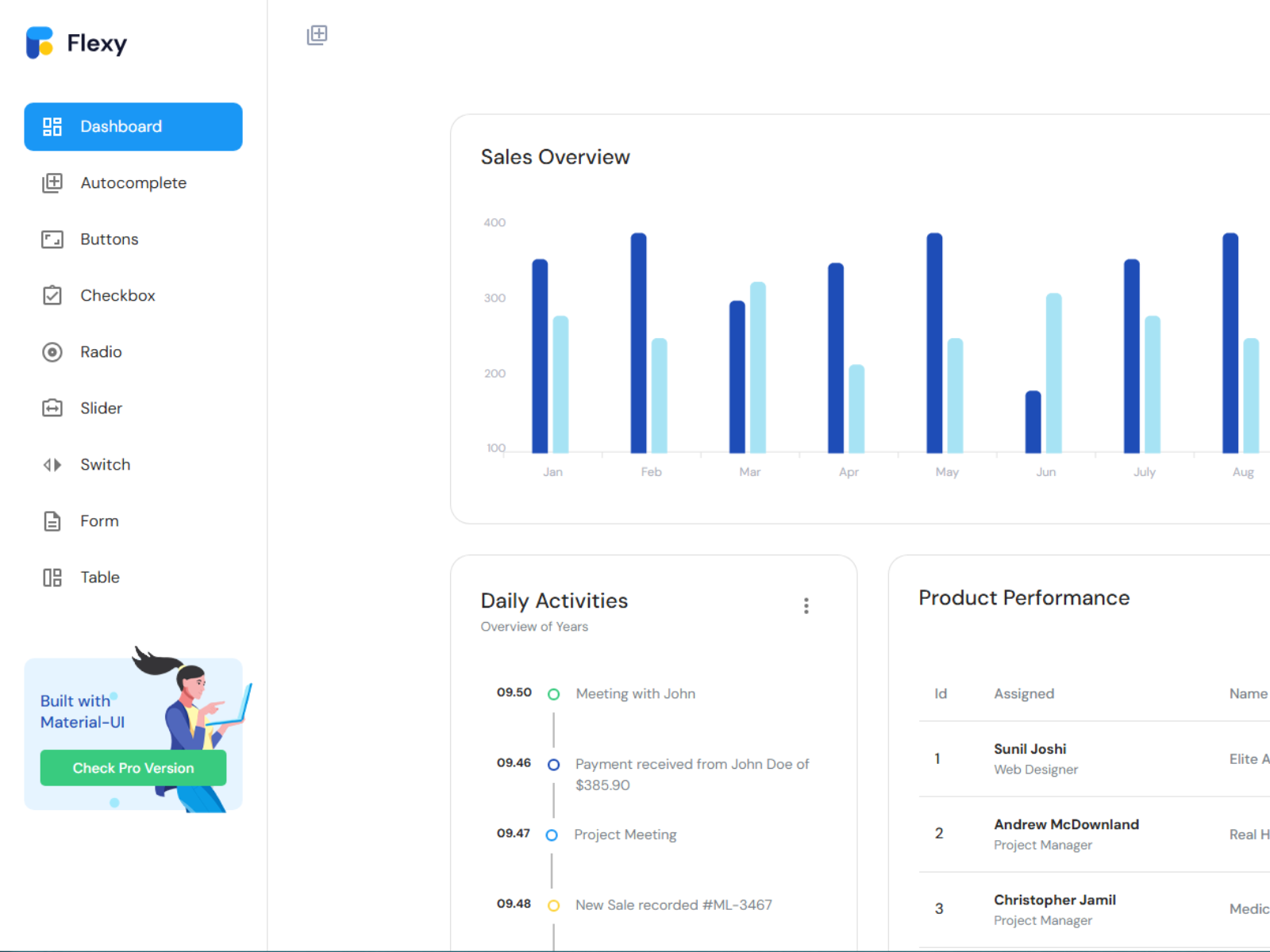
Task: Click the 'Assigned' column header
Action: pos(1024,694)
